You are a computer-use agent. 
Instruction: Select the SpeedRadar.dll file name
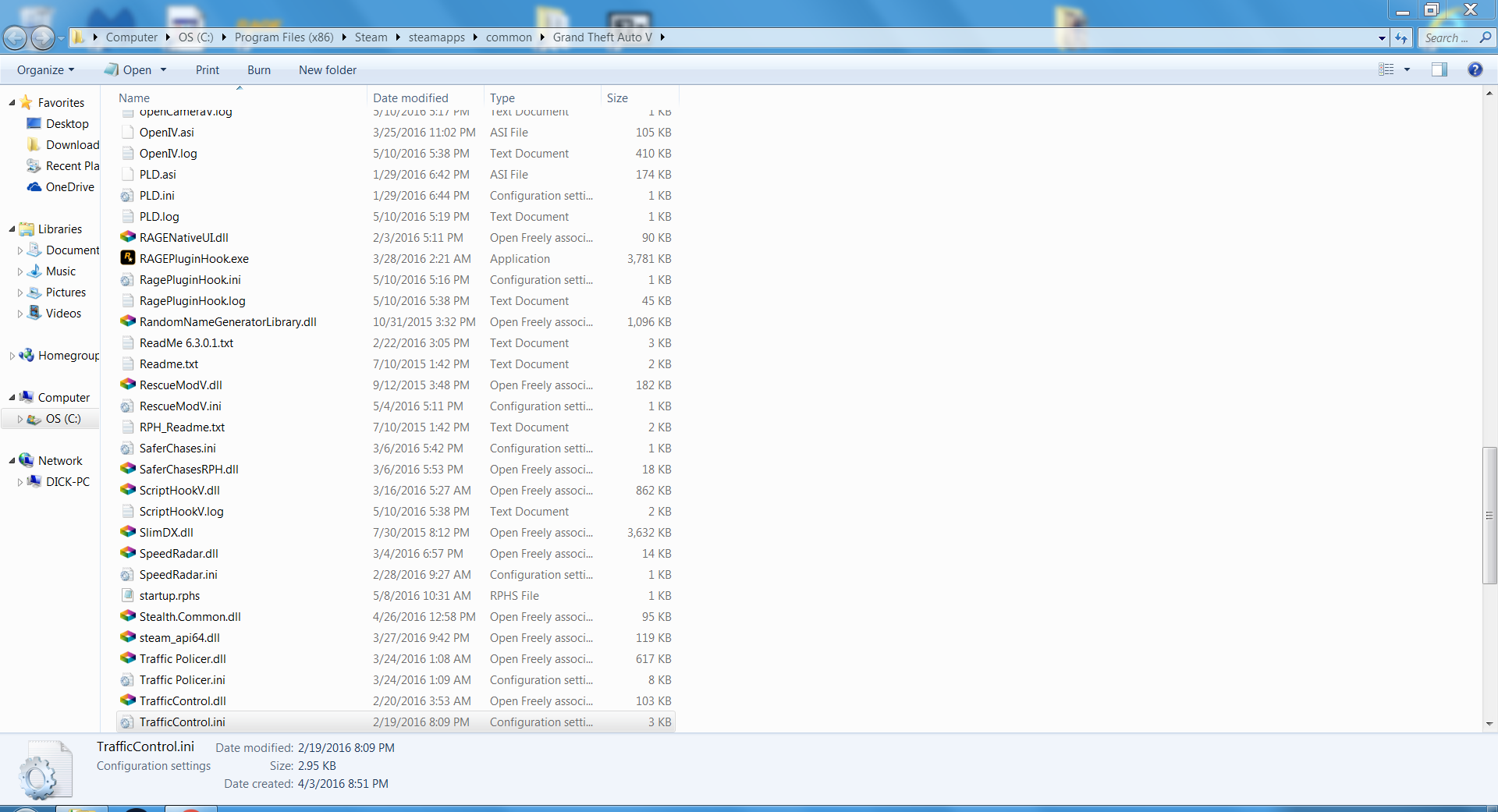tap(179, 554)
